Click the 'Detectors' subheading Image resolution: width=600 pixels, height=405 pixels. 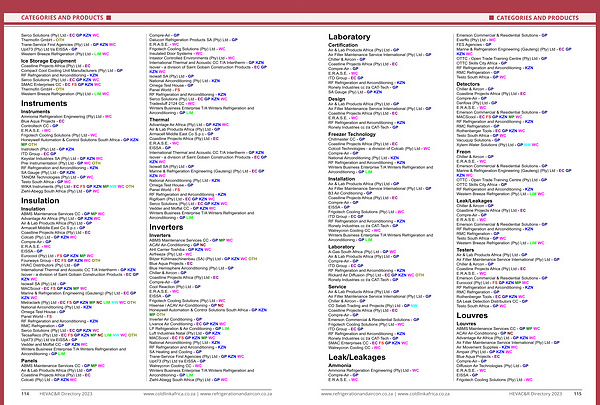(x=468, y=84)
